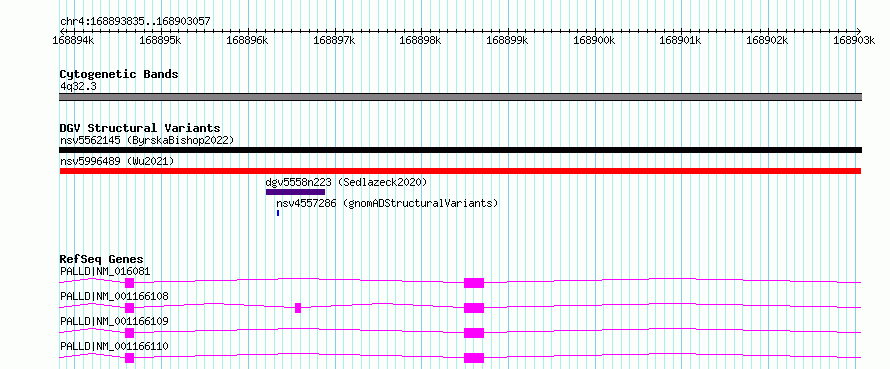Select the small first exon of NM_016081

(129, 283)
